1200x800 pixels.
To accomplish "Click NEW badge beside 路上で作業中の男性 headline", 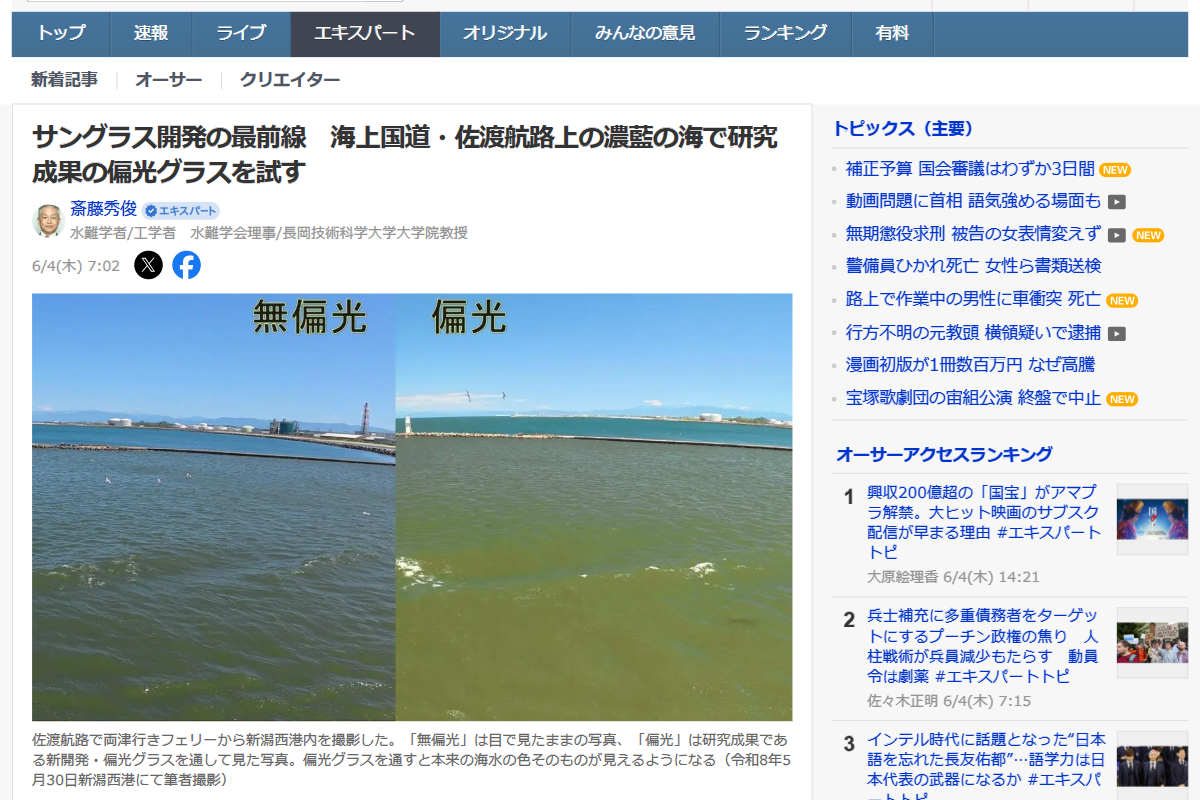I will (1122, 300).
